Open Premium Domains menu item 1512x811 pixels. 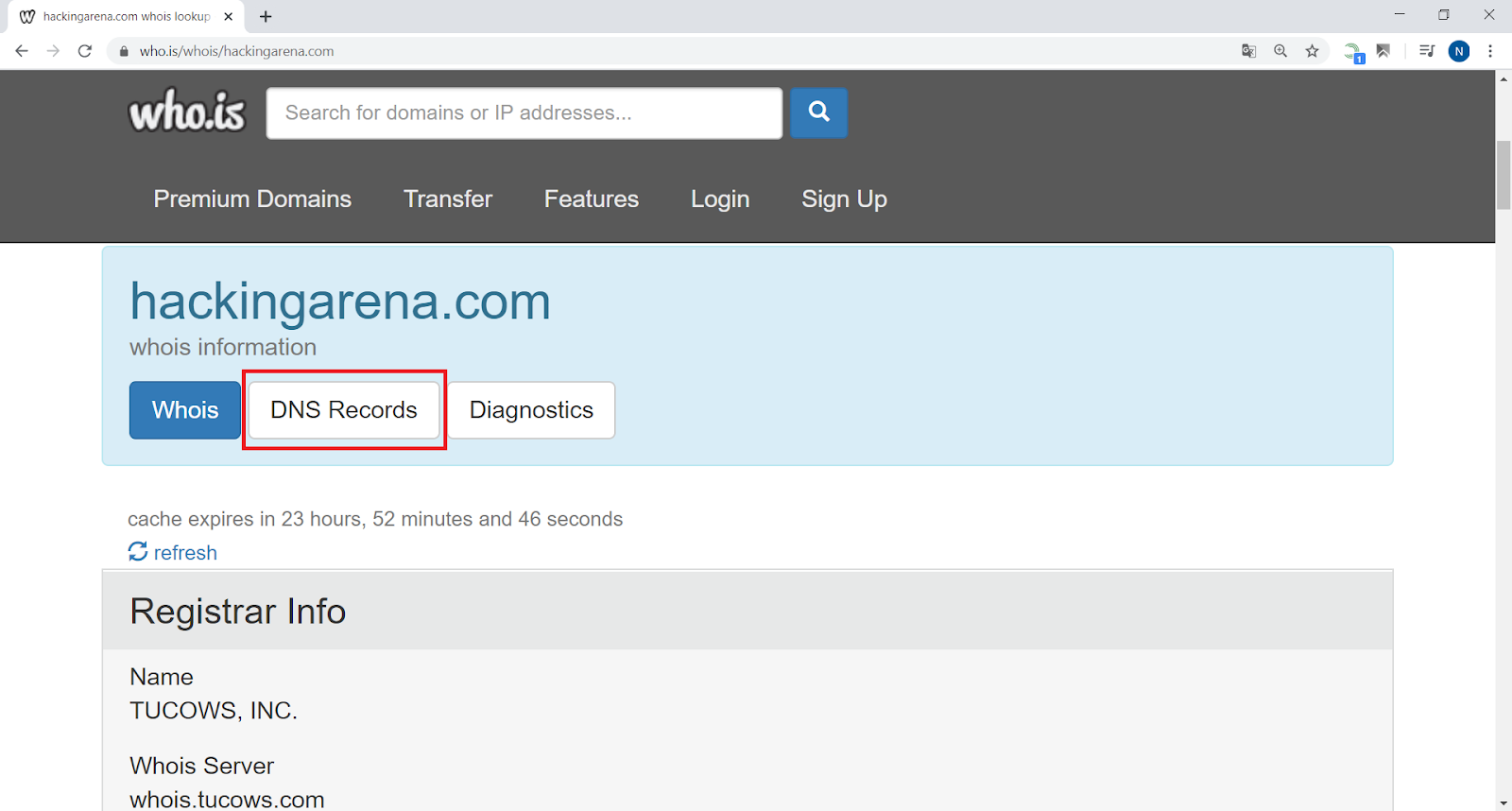coord(252,198)
